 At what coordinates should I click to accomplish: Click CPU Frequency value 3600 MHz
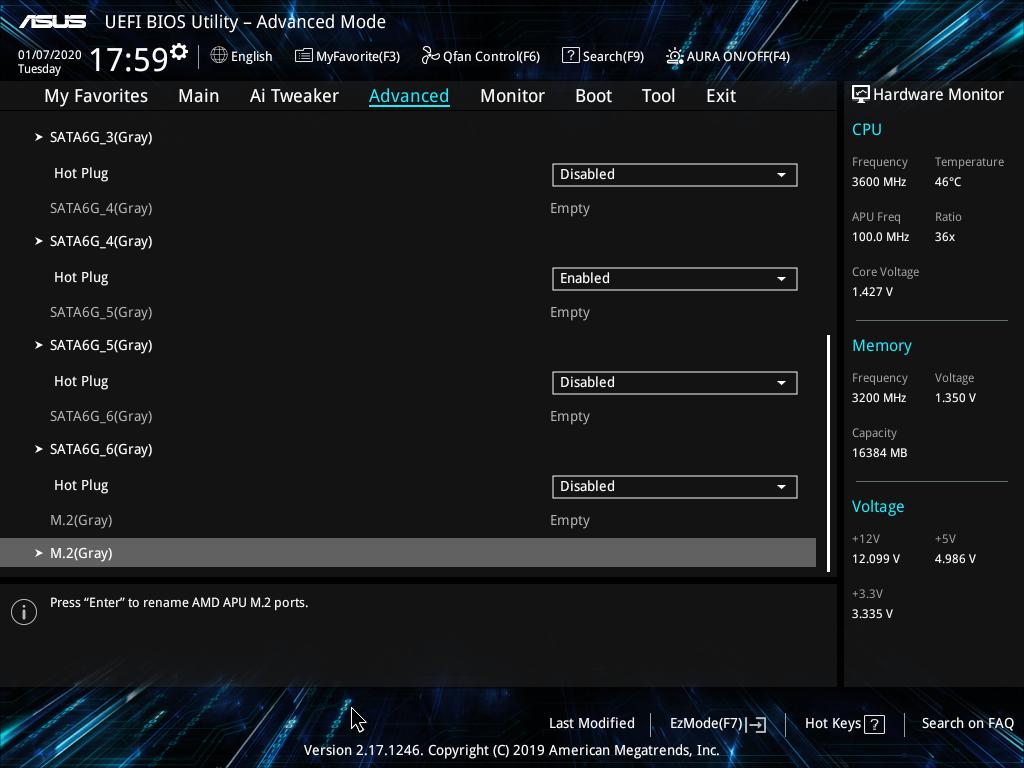(x=878, y=182)
